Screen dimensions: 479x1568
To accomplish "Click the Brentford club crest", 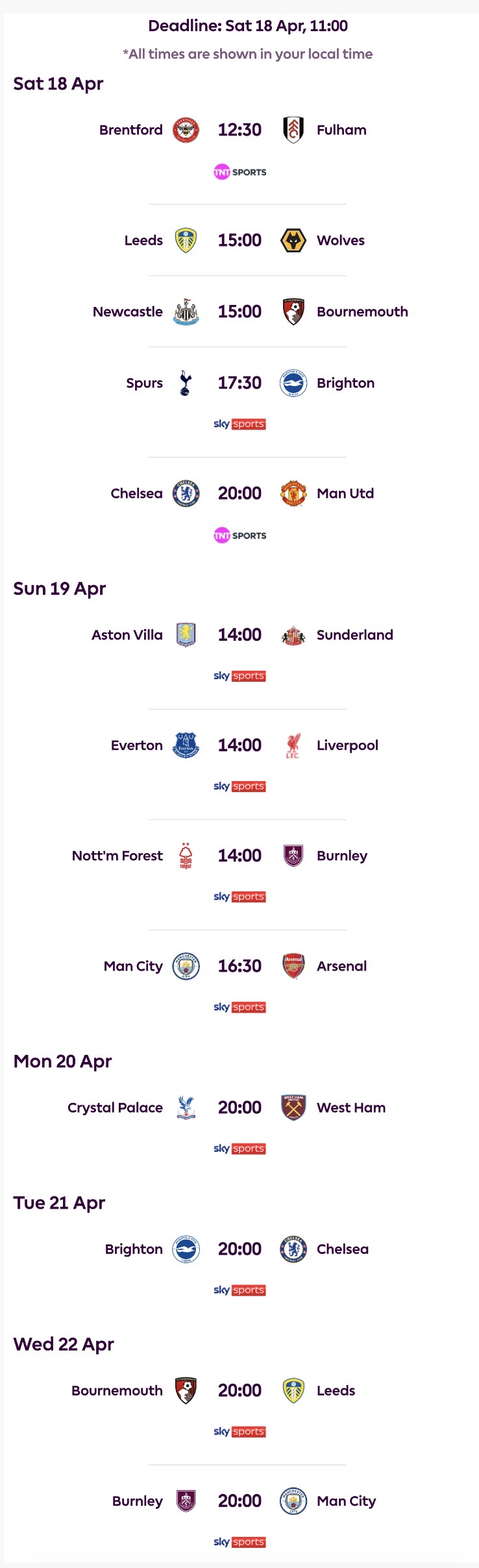I will point(186,130).
